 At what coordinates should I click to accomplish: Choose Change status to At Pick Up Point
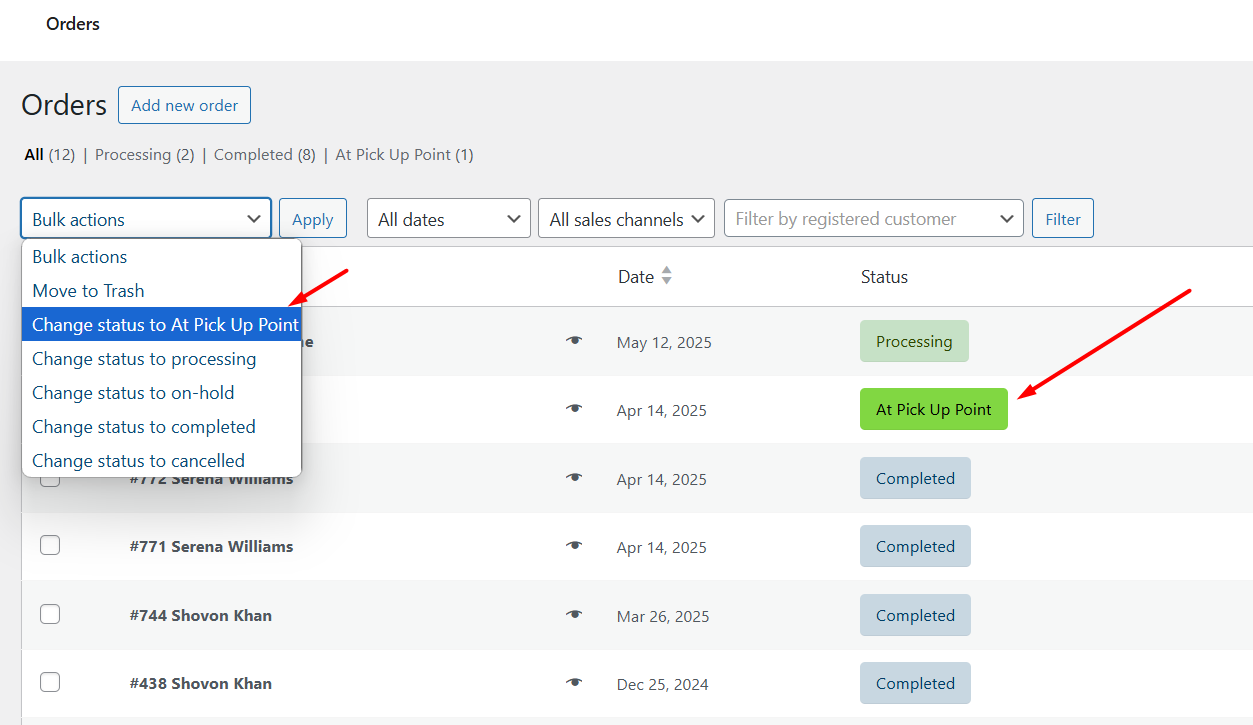(161, 325)
